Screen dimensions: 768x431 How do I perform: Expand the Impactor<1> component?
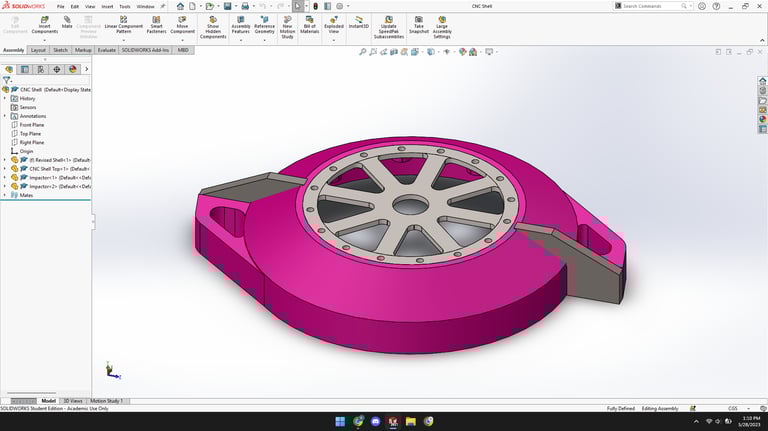pos(5,178)
